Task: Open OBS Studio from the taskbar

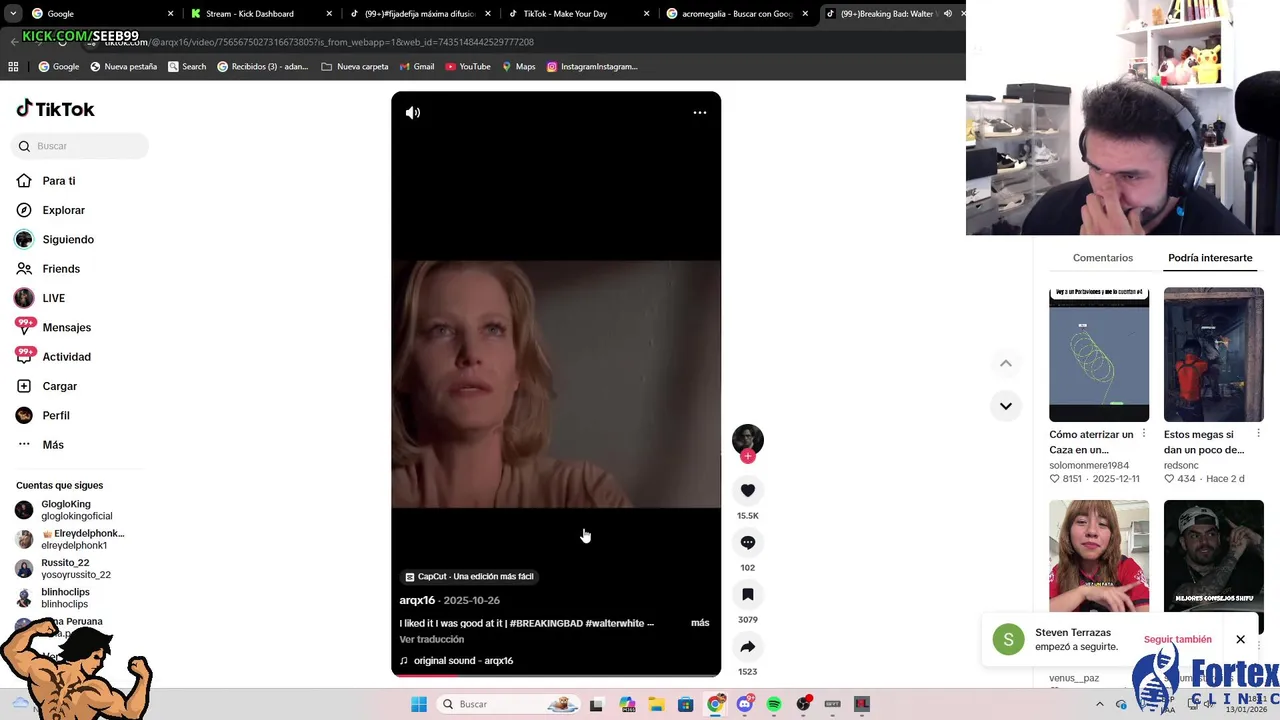Action: (x=803, y=704)
